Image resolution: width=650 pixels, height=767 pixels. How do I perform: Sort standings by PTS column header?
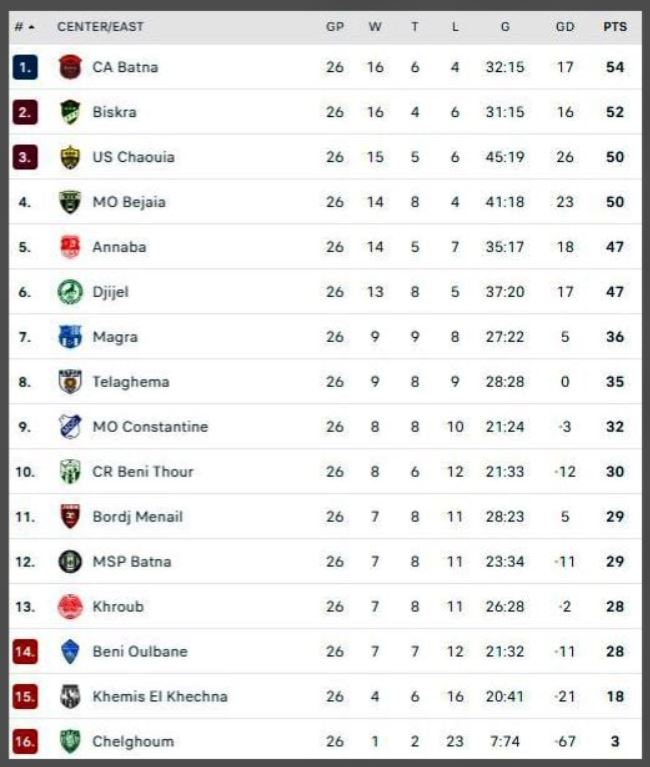coord(614,27)
